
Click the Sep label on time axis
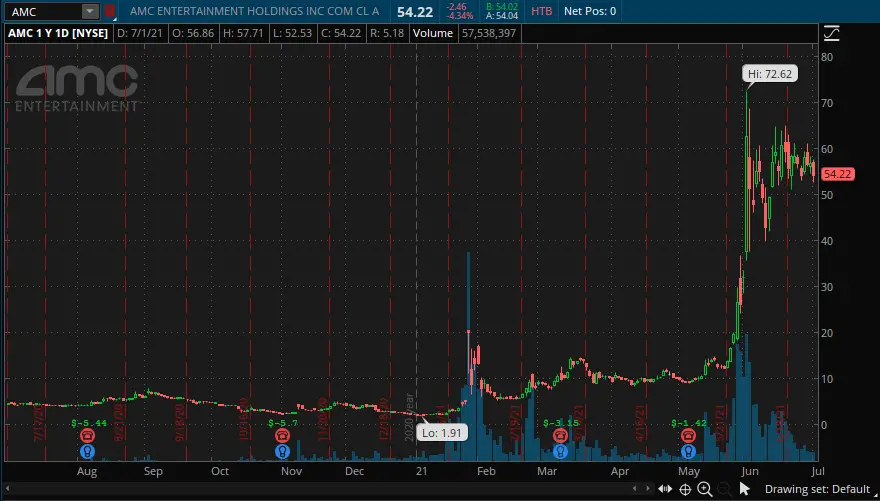click(153, 471)
